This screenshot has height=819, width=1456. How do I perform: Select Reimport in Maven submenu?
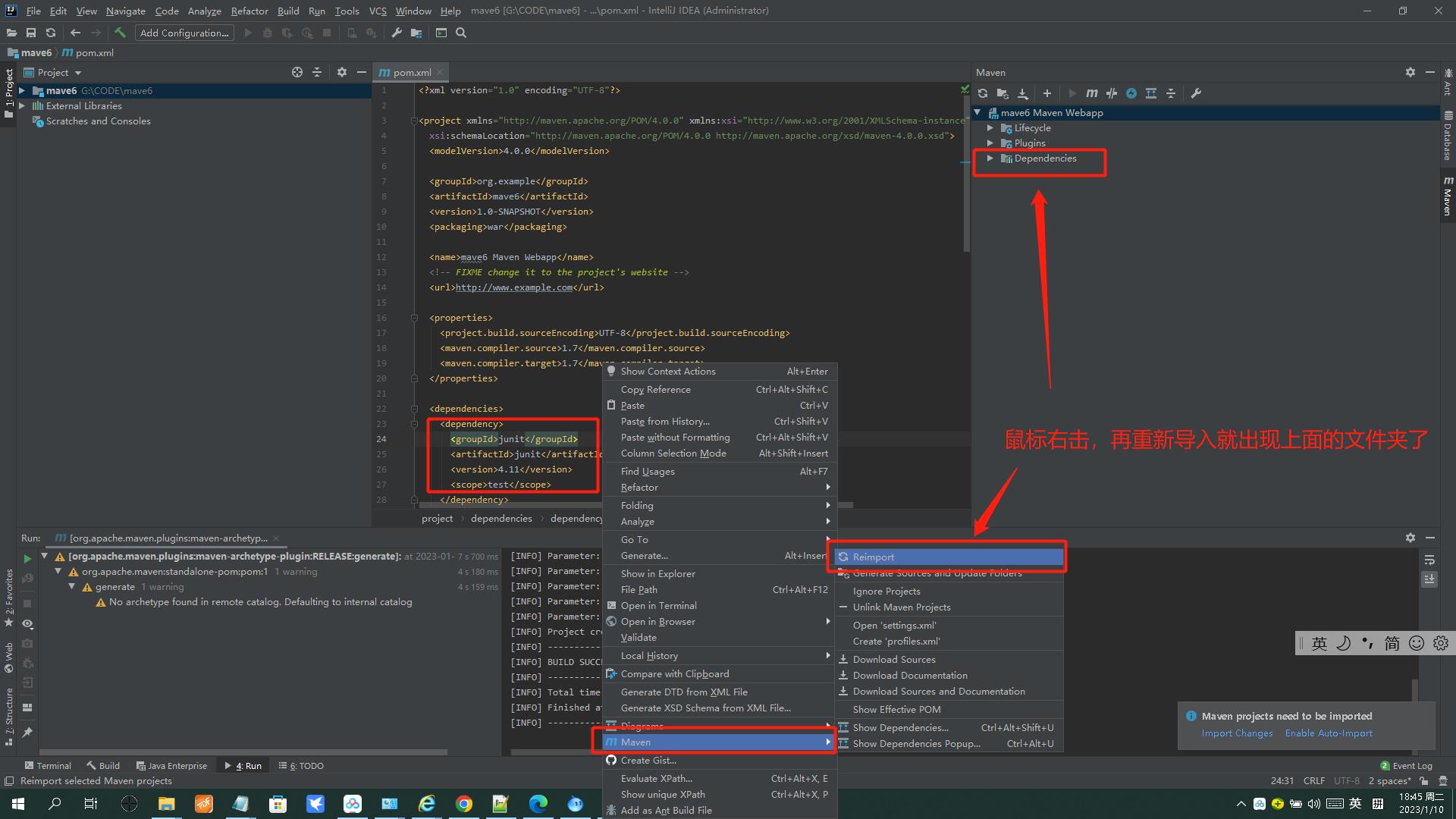point(873,557)
